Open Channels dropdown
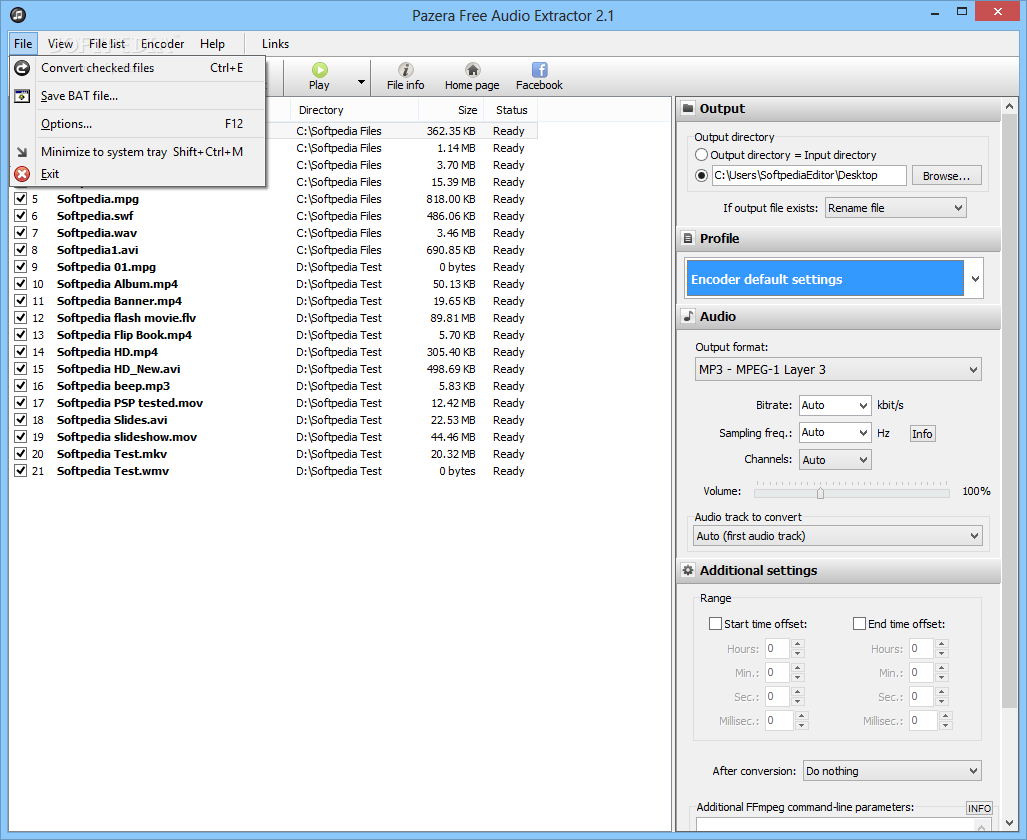This screenshot has height=840, width=1027. pyautogui.click(x=835, y=460)
